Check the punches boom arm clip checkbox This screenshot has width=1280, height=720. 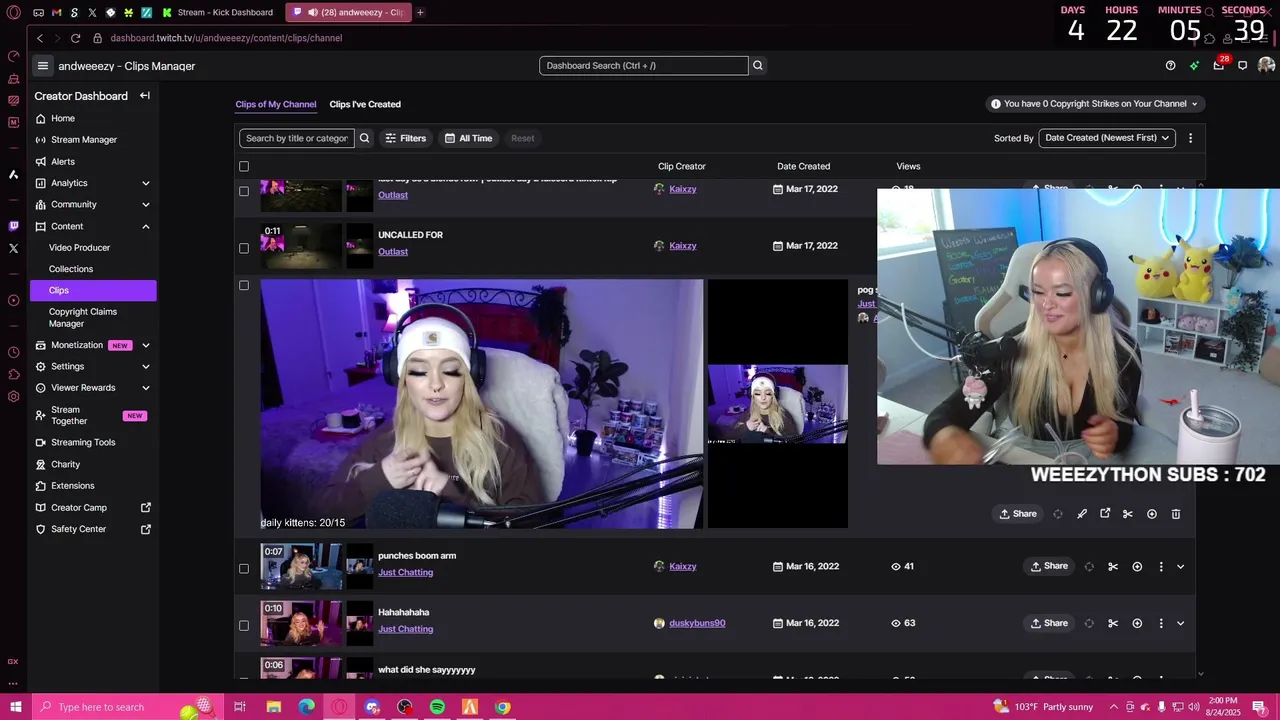coord(244,568)
